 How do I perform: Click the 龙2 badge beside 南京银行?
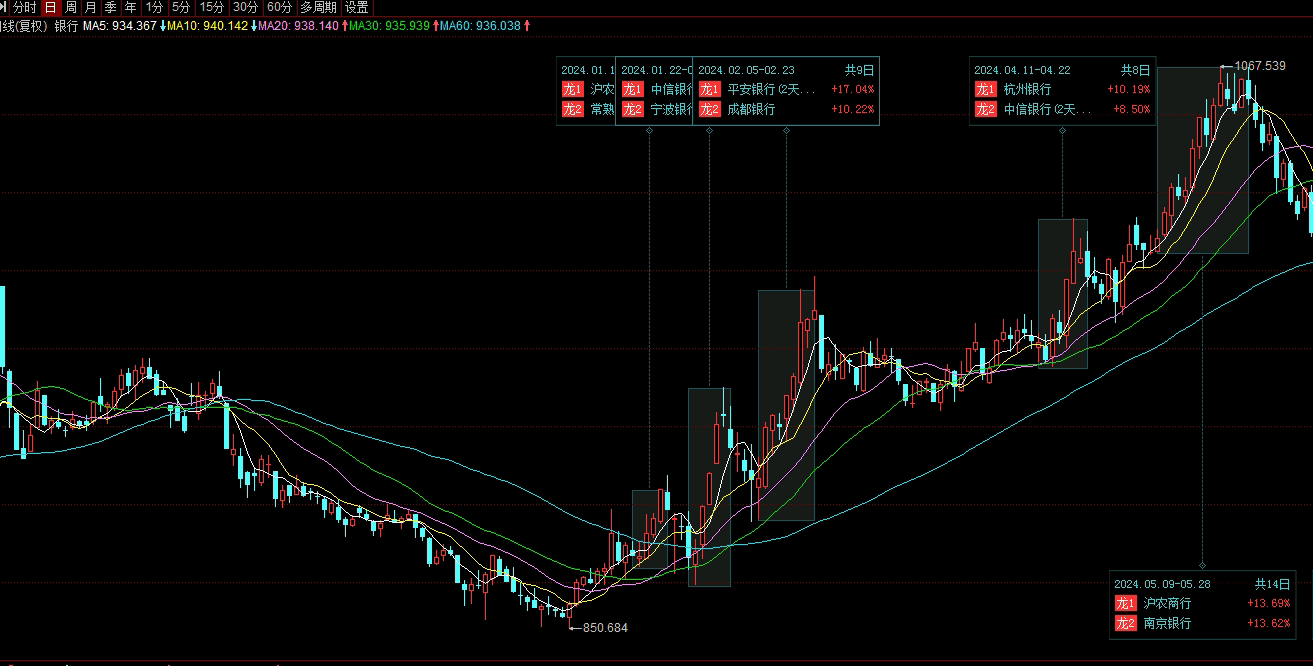pyautogui.click(x=1126, y=623)
